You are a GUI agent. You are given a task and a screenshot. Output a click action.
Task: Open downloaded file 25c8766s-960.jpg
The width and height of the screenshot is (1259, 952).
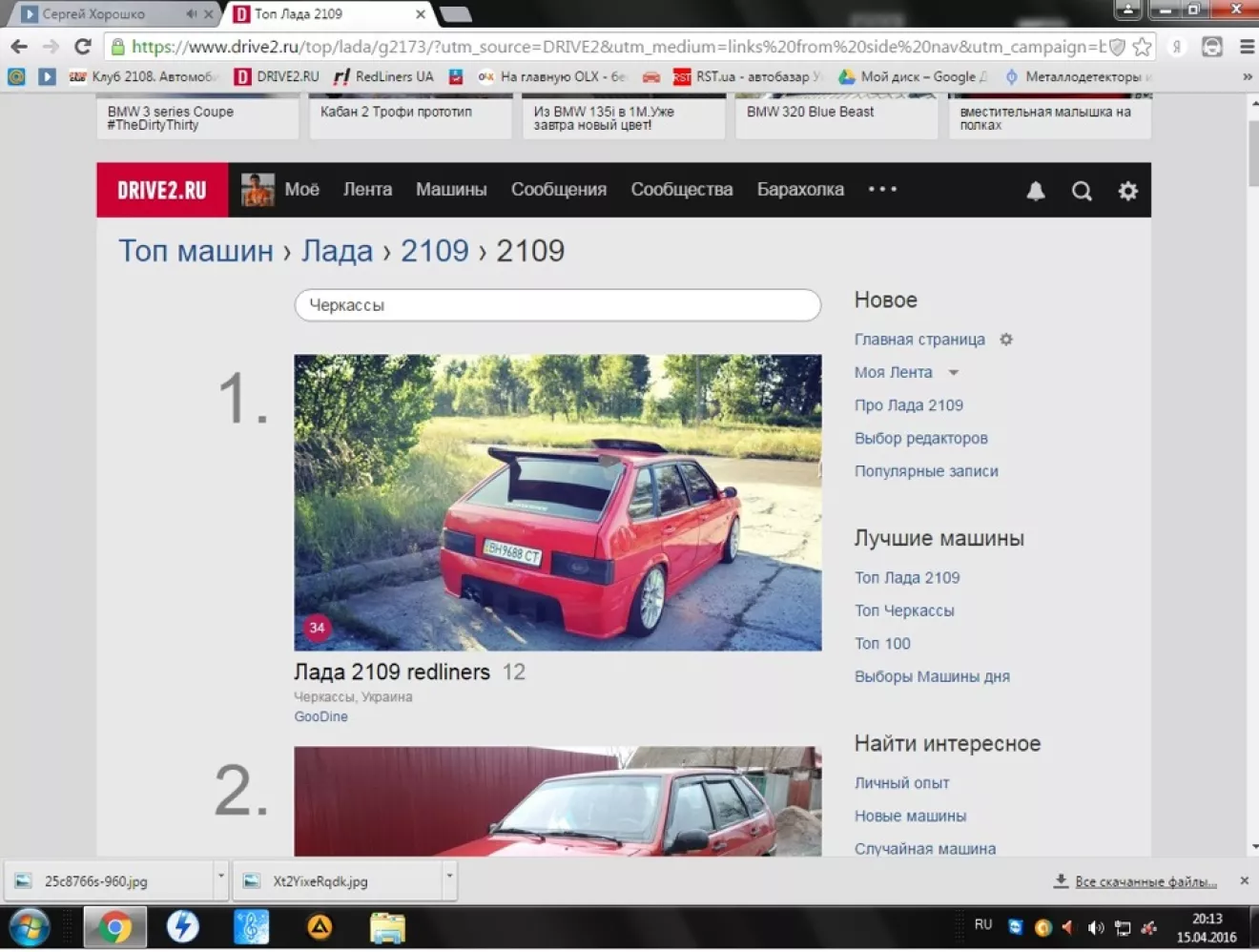coord(110,880)
